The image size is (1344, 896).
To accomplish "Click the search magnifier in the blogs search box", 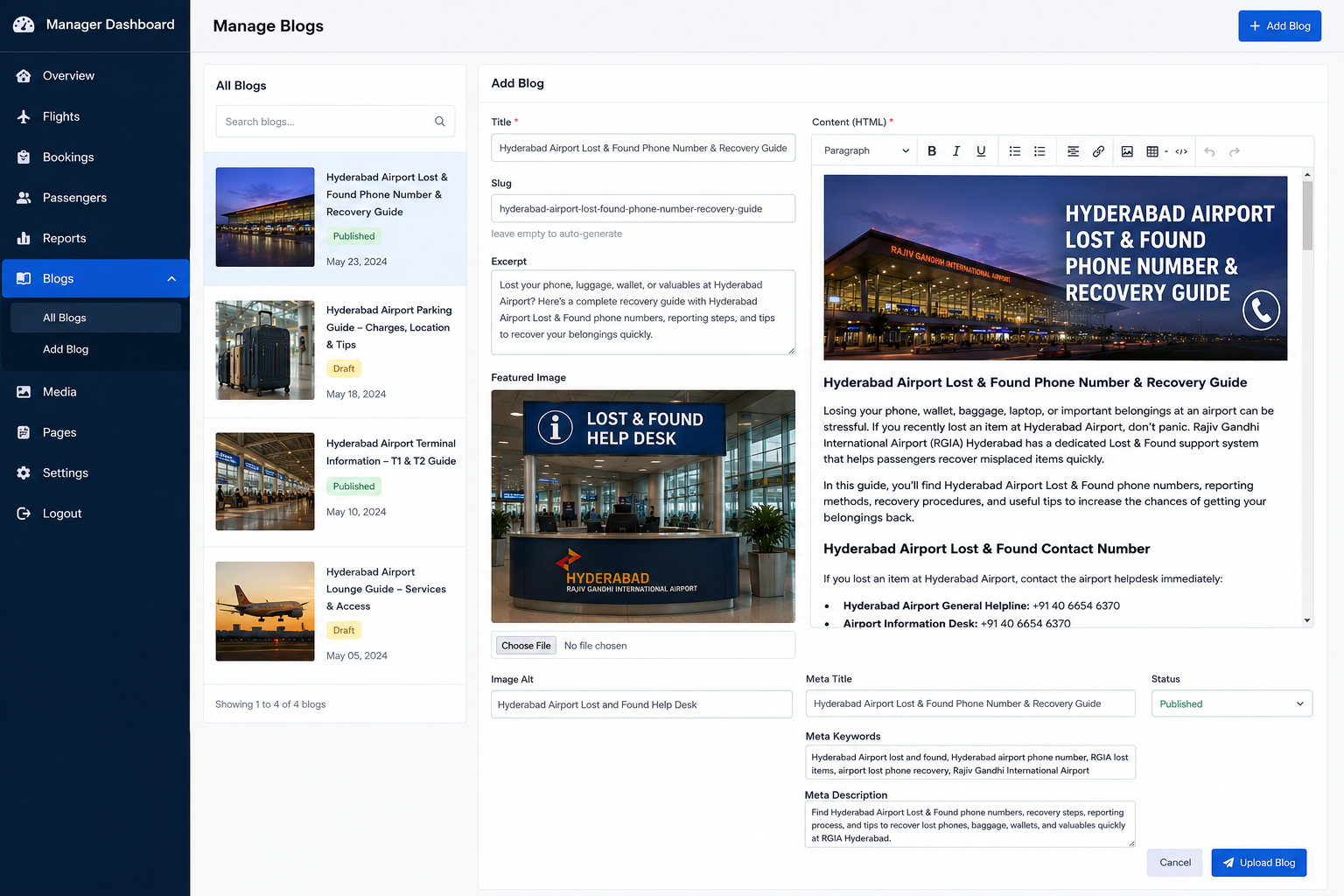I will [x=440, y=122].
